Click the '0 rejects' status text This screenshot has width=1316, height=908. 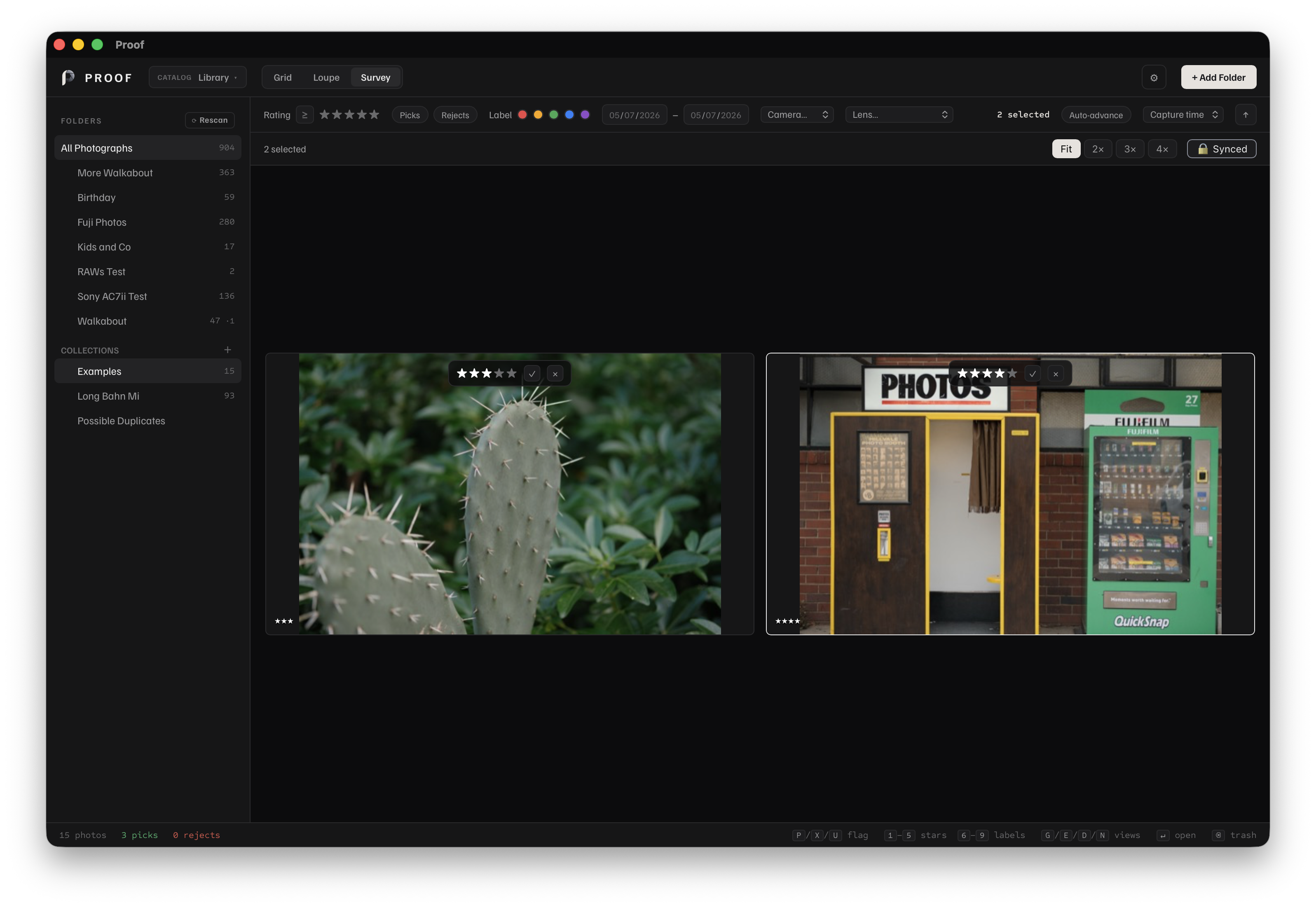196,835
